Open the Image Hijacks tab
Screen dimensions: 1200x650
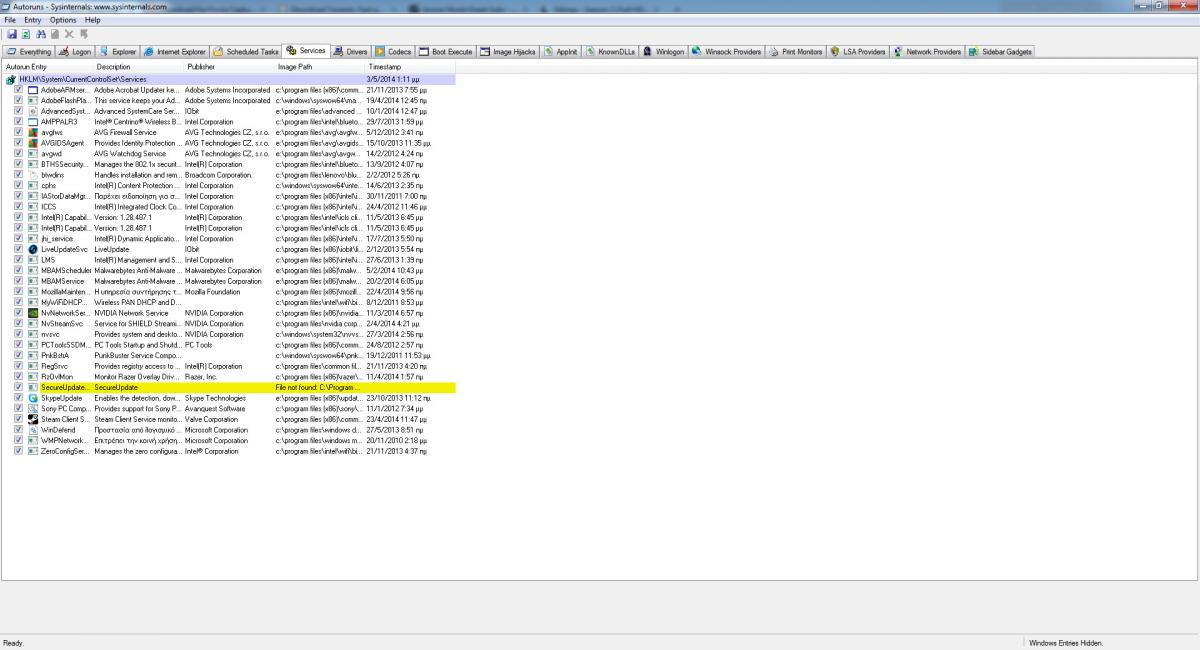coord(509,51)
